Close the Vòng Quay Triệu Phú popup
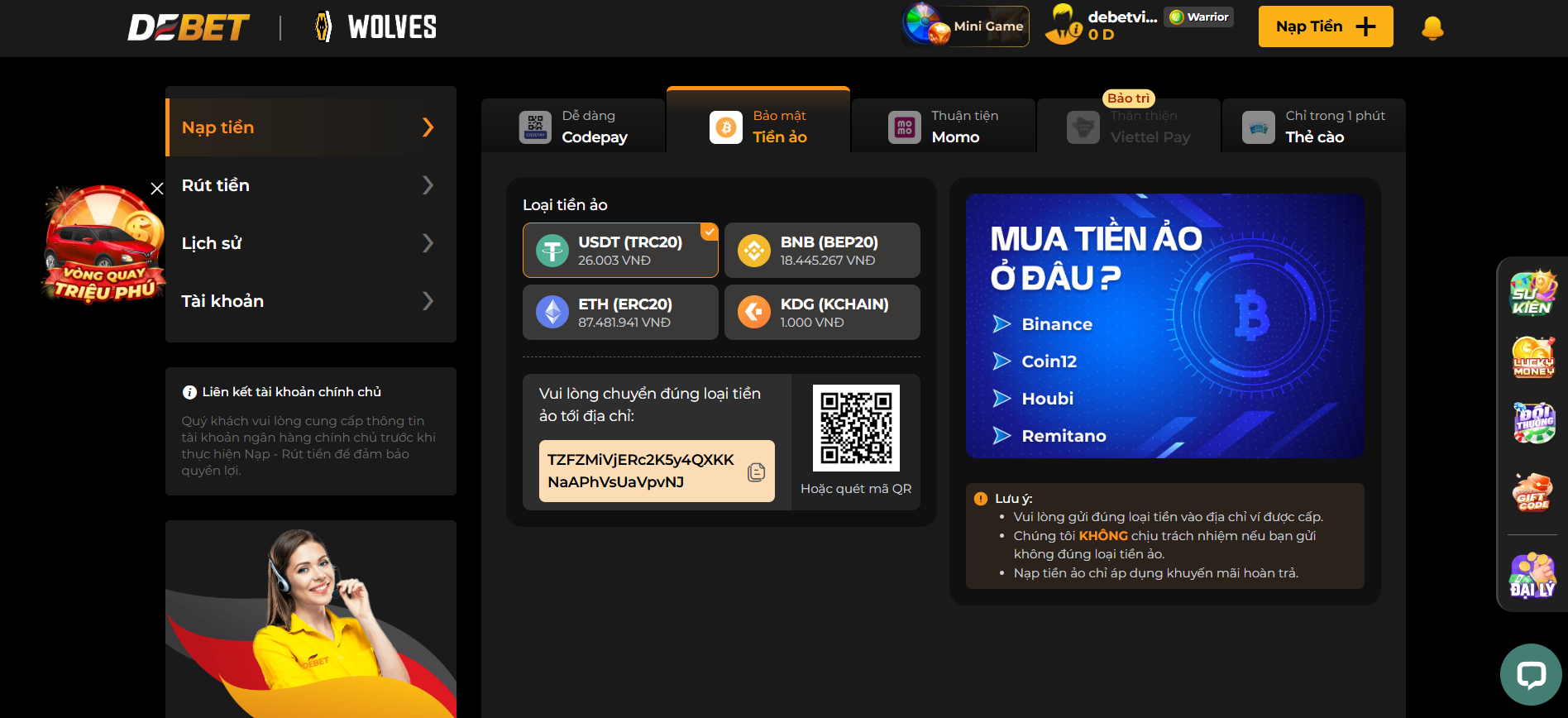 tap(157, 189)
